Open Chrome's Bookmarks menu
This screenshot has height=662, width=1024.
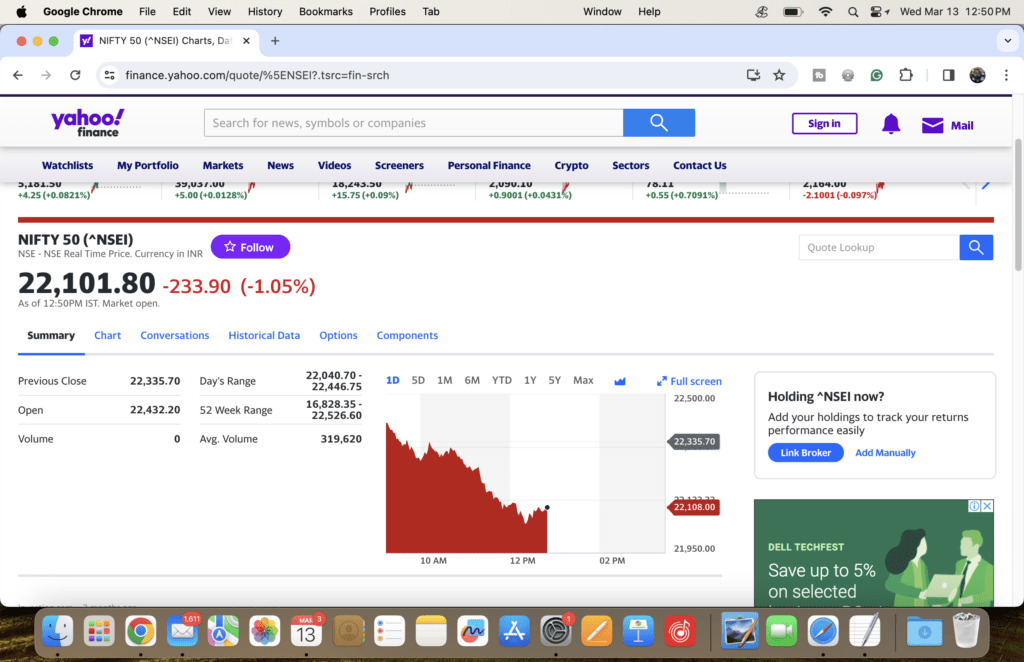pos(325,12)
